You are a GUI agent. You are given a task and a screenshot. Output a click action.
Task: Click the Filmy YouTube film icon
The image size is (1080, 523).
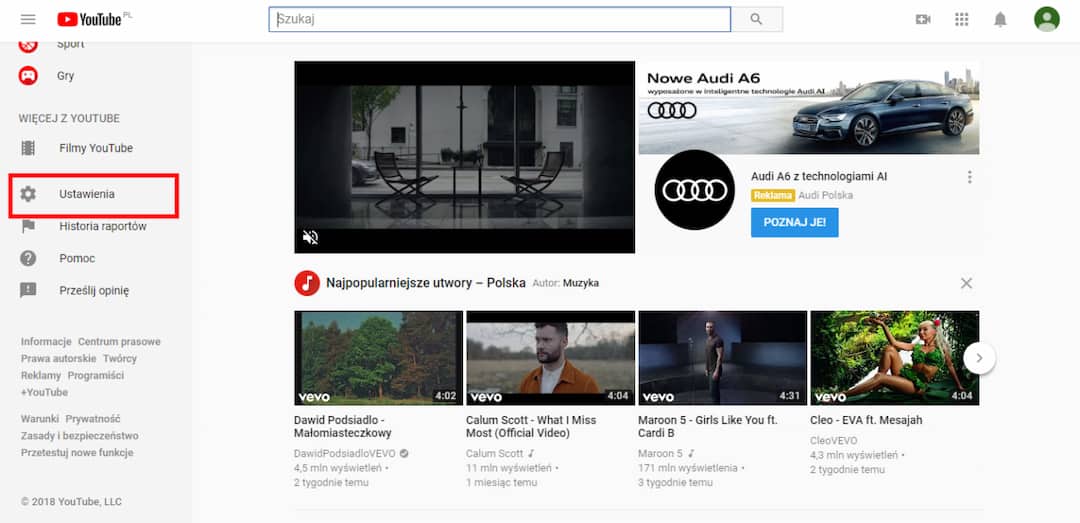coord(28,148)
